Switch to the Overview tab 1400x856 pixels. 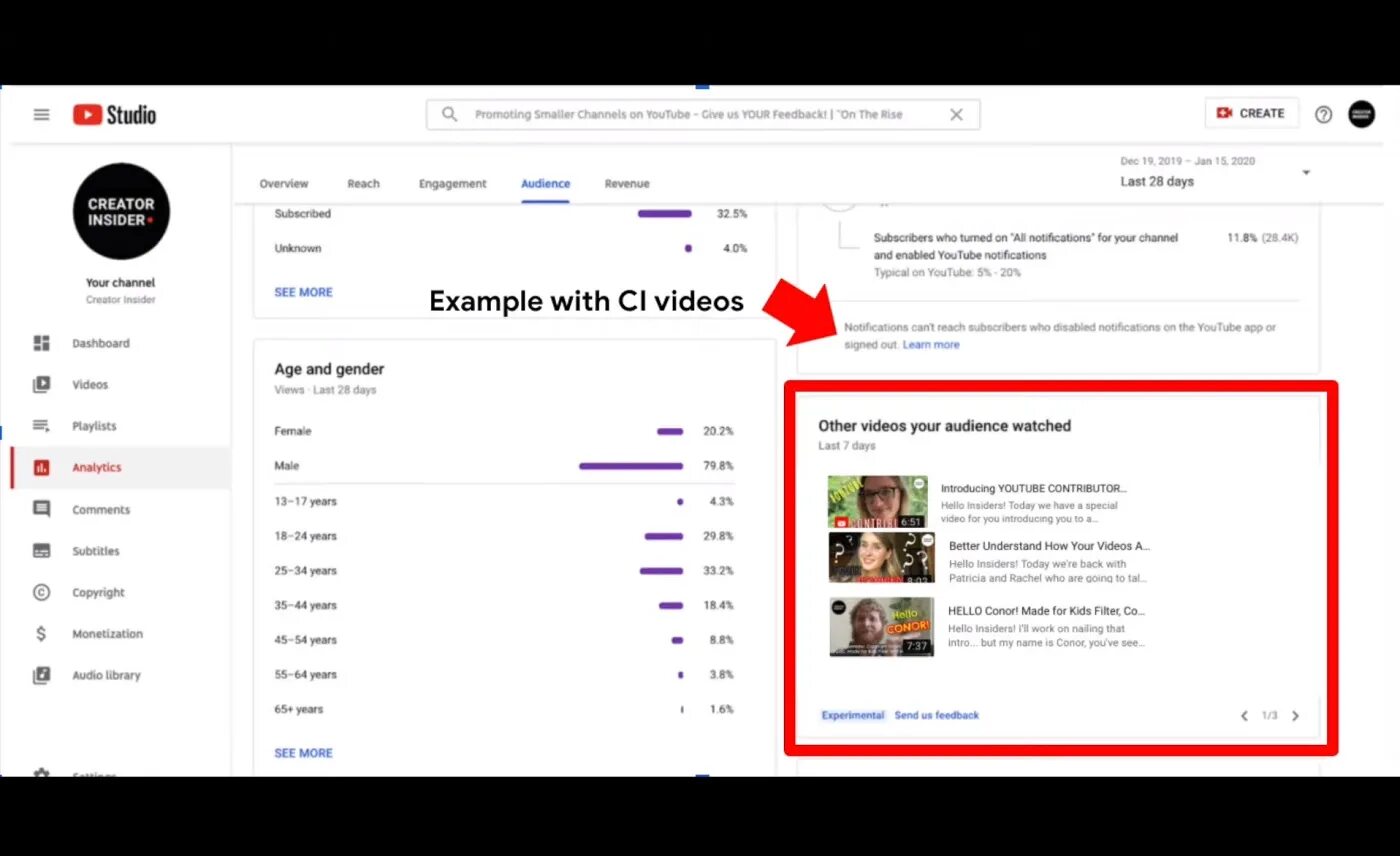pos(284,184)
